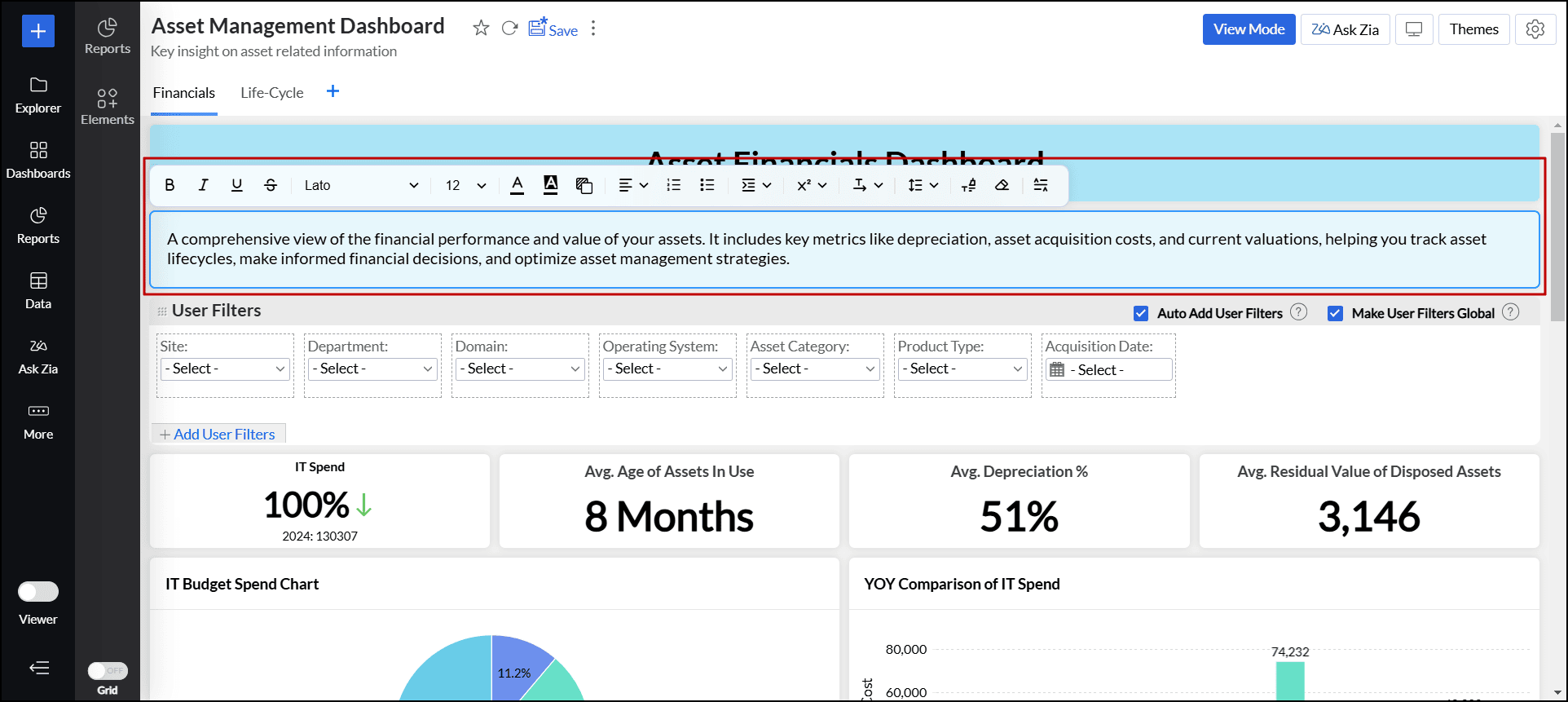Toggle the Viewer switch

pyautogui.click(x=38, y=591)
